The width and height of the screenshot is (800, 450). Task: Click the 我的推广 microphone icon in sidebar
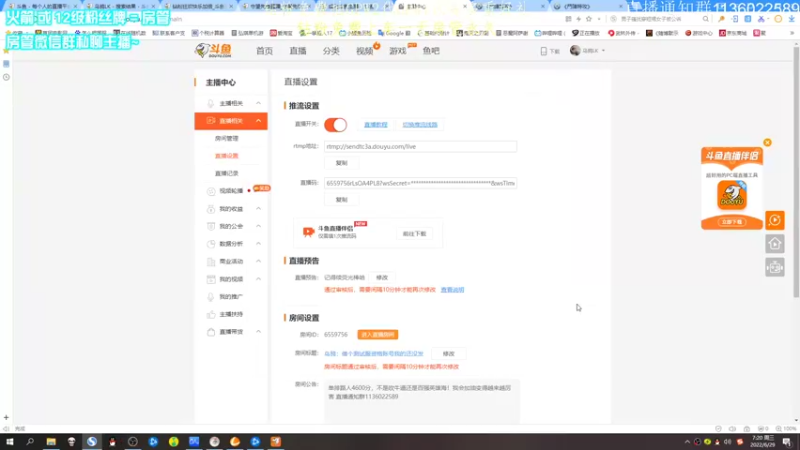click(x=211, y=297)
